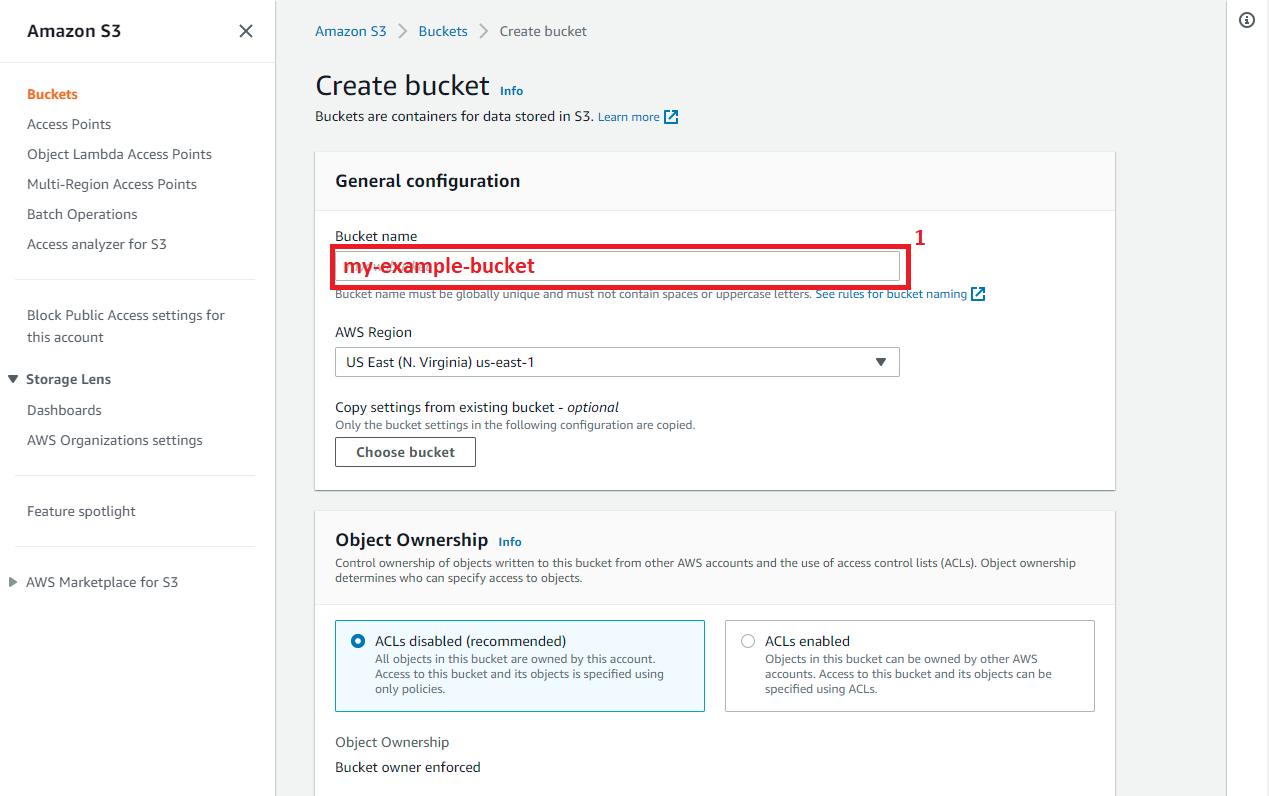1269x796 pixels.
Task: Switch to Access Points in the sidebar
Action: 69,124
